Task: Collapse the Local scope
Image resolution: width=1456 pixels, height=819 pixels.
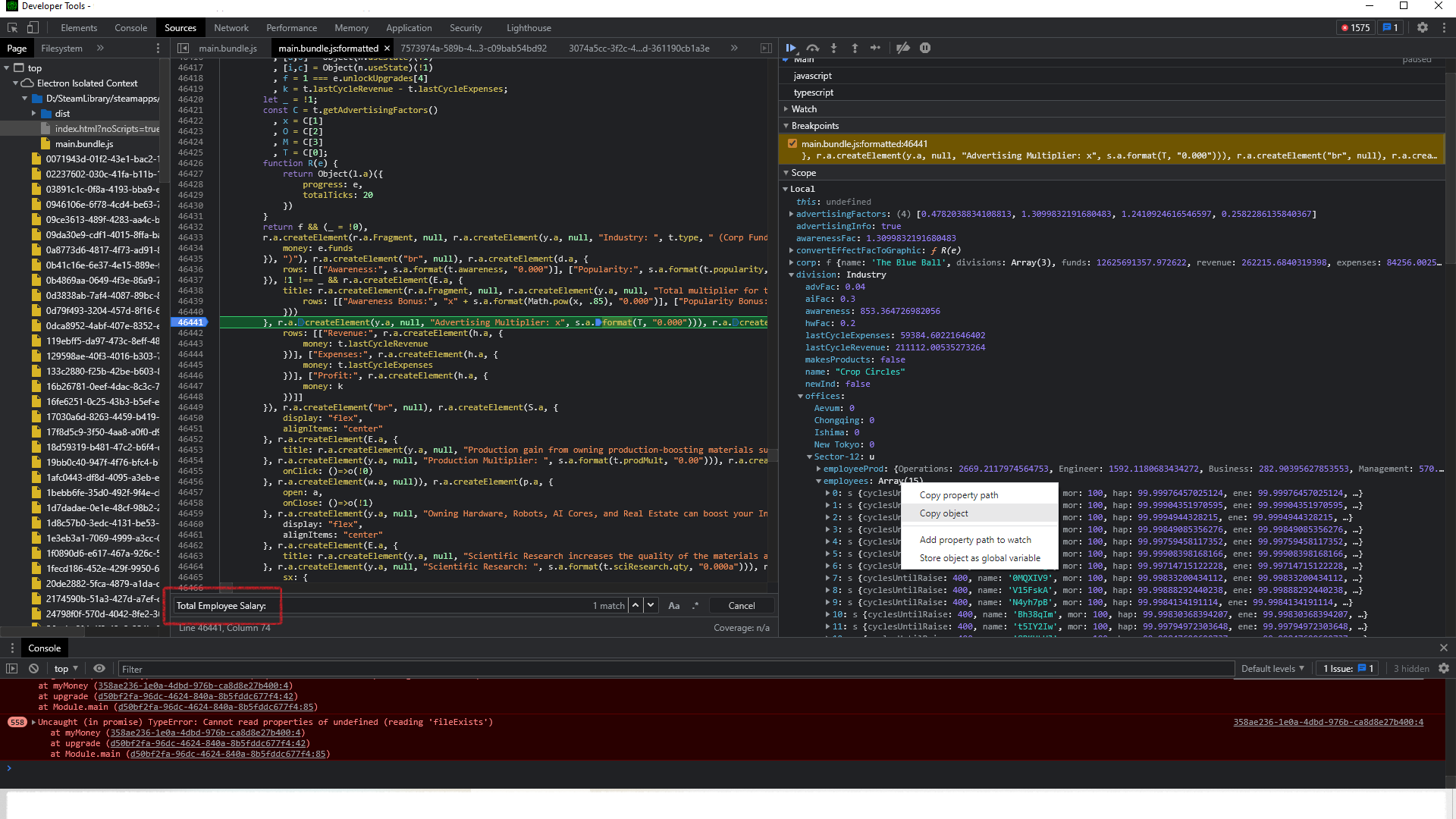Action: [786, 189]
